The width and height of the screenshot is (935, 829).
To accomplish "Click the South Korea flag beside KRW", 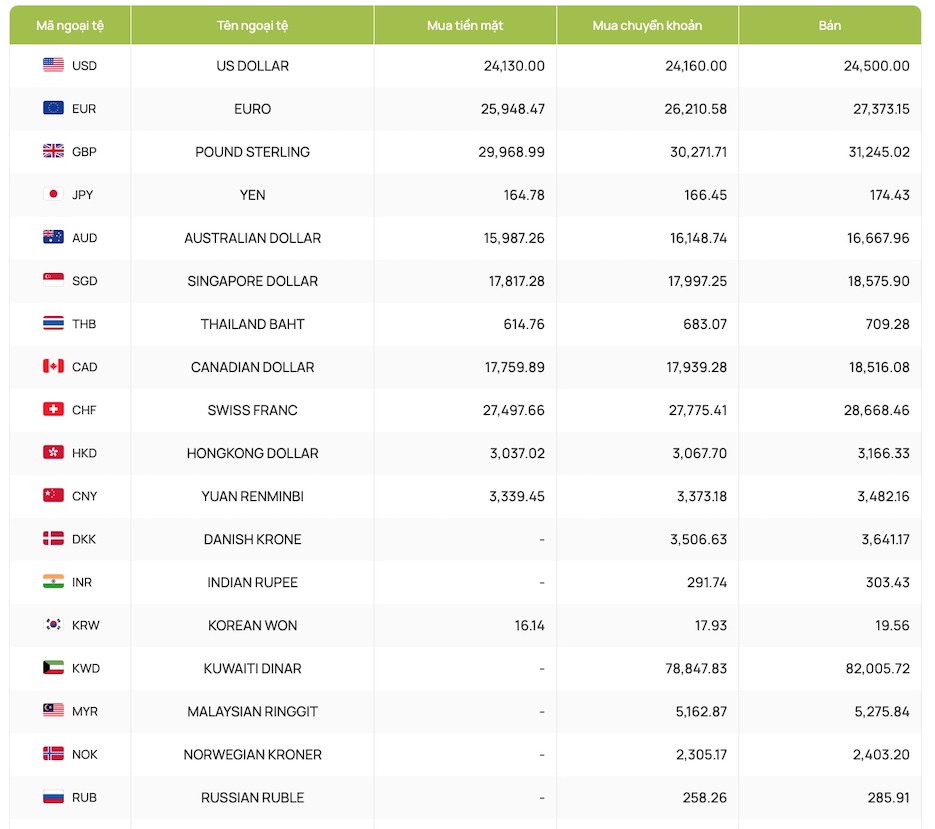I will point(53,625).
